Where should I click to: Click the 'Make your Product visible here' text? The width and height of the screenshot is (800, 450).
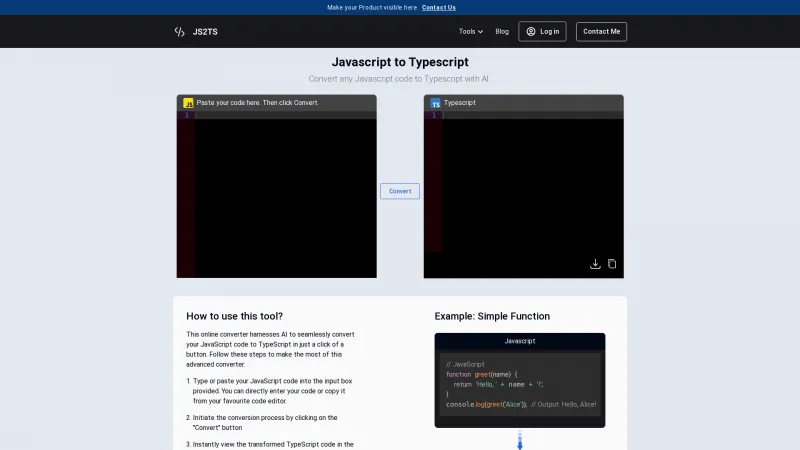coord(372,8)
